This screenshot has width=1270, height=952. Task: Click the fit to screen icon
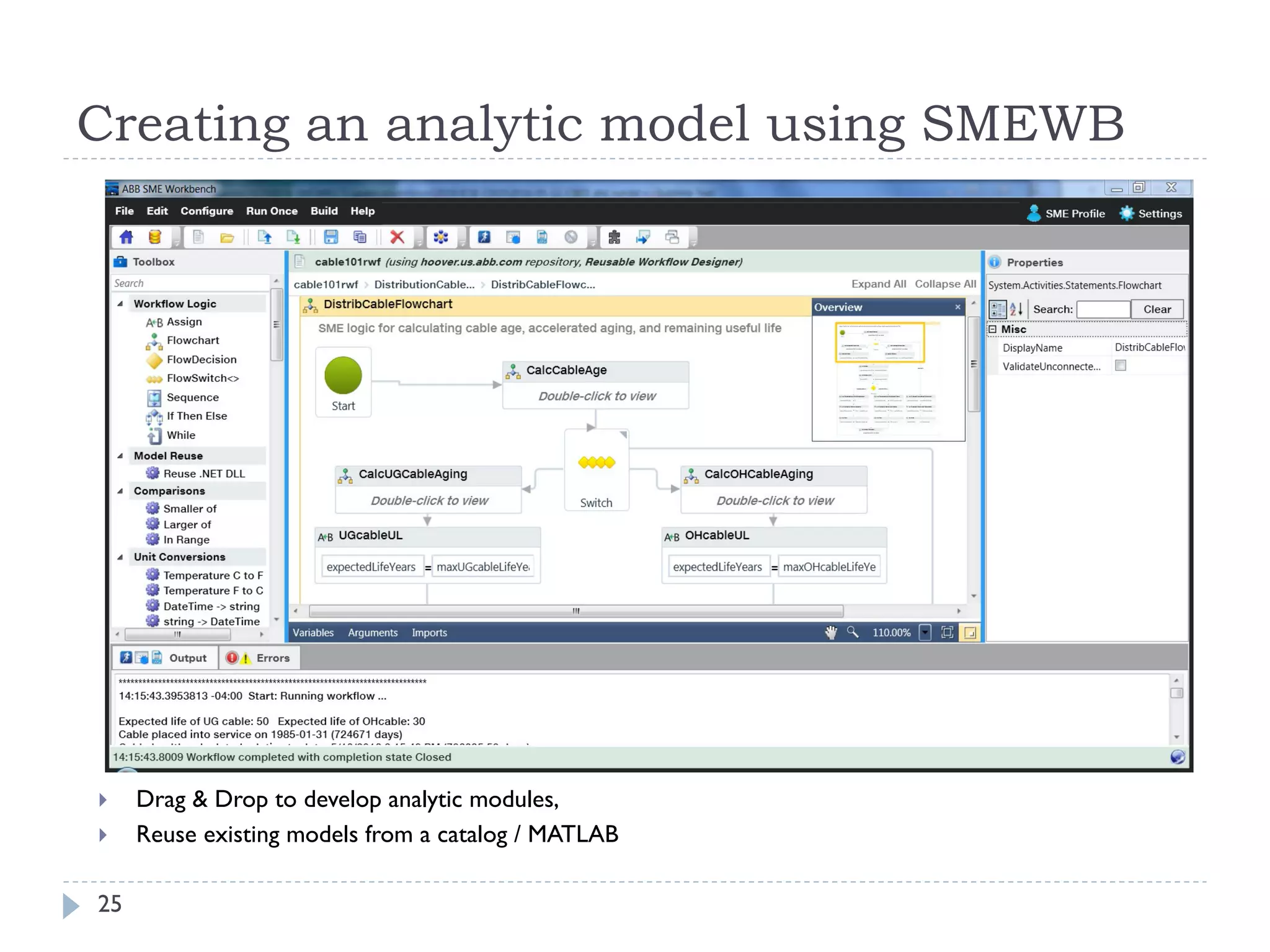947,632
